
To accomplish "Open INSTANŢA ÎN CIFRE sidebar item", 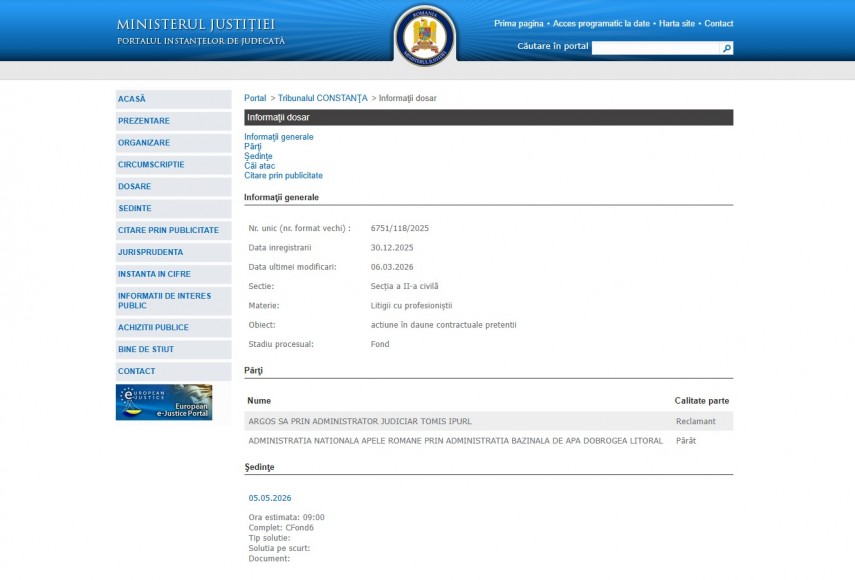I will click(154, 274).
